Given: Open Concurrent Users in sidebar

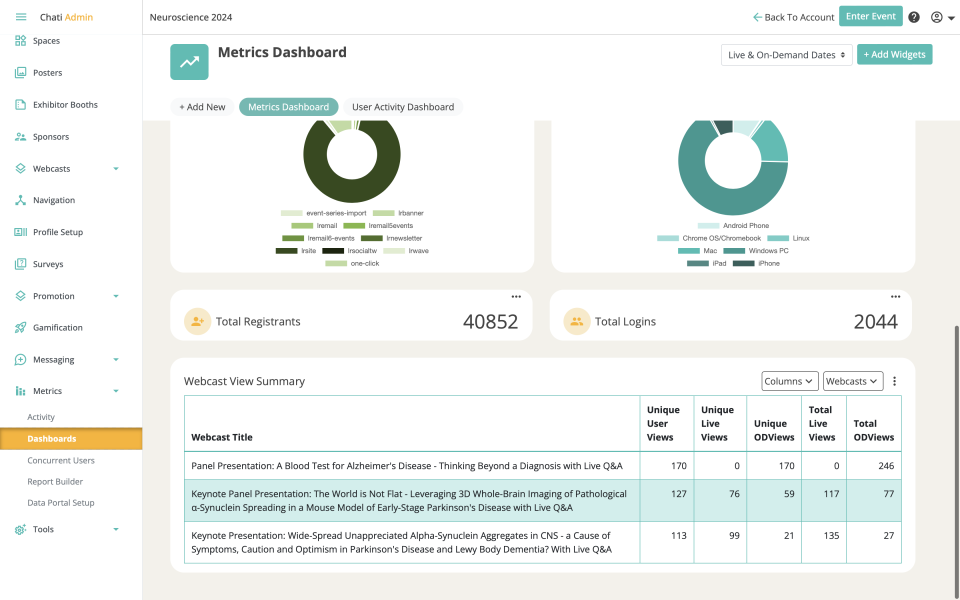Looking at the screenshot, I should (x=61, y=460).
